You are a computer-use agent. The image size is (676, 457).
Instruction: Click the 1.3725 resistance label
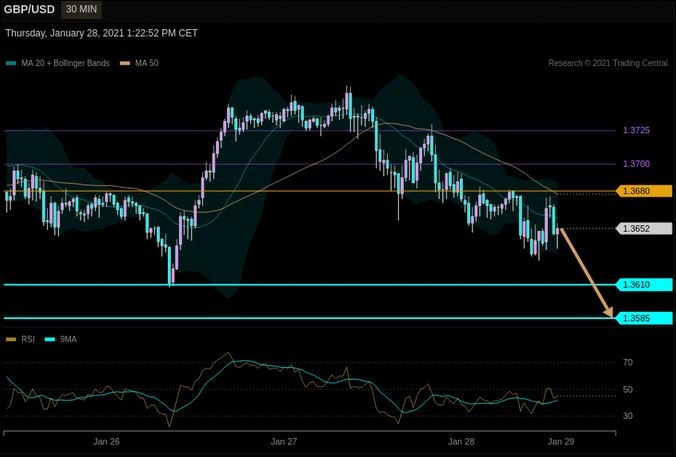point(636,130)
